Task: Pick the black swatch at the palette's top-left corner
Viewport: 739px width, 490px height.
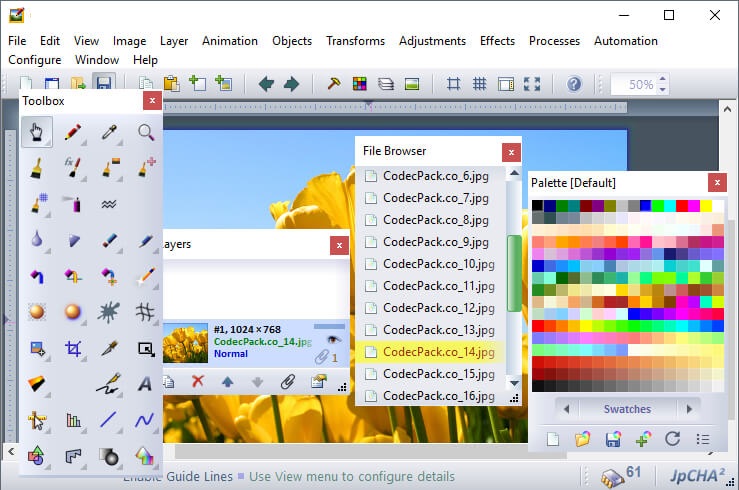Action: click(538, 206)
